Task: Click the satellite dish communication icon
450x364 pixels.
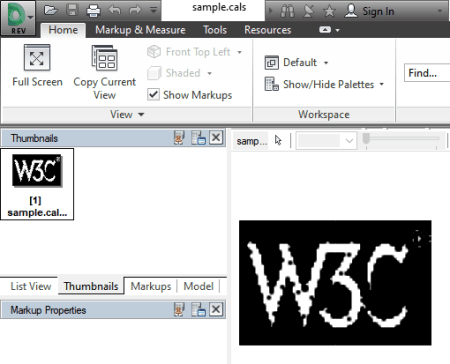Action: [x=308, y=11]
